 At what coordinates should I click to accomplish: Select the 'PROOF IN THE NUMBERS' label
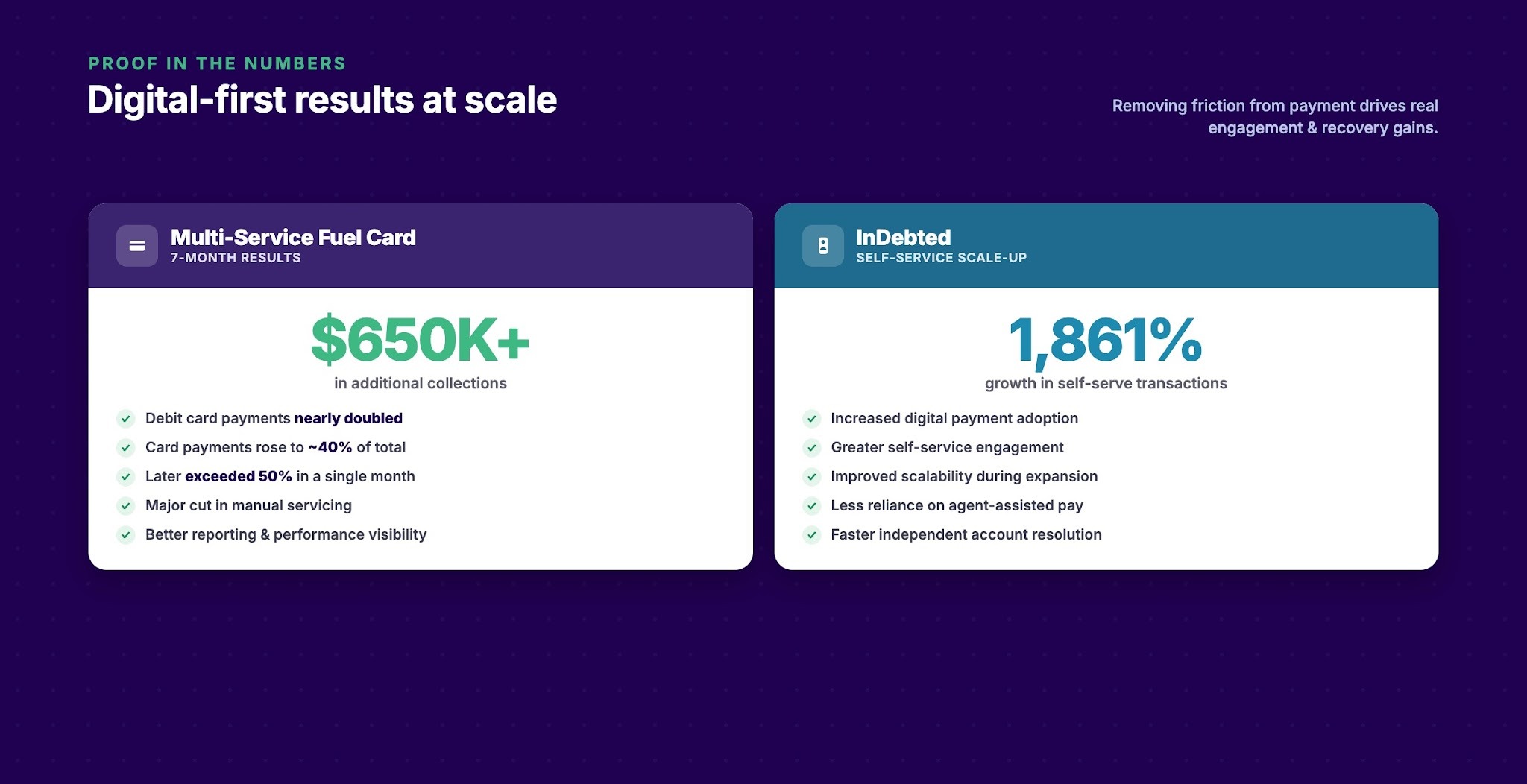tap(217, 63)
